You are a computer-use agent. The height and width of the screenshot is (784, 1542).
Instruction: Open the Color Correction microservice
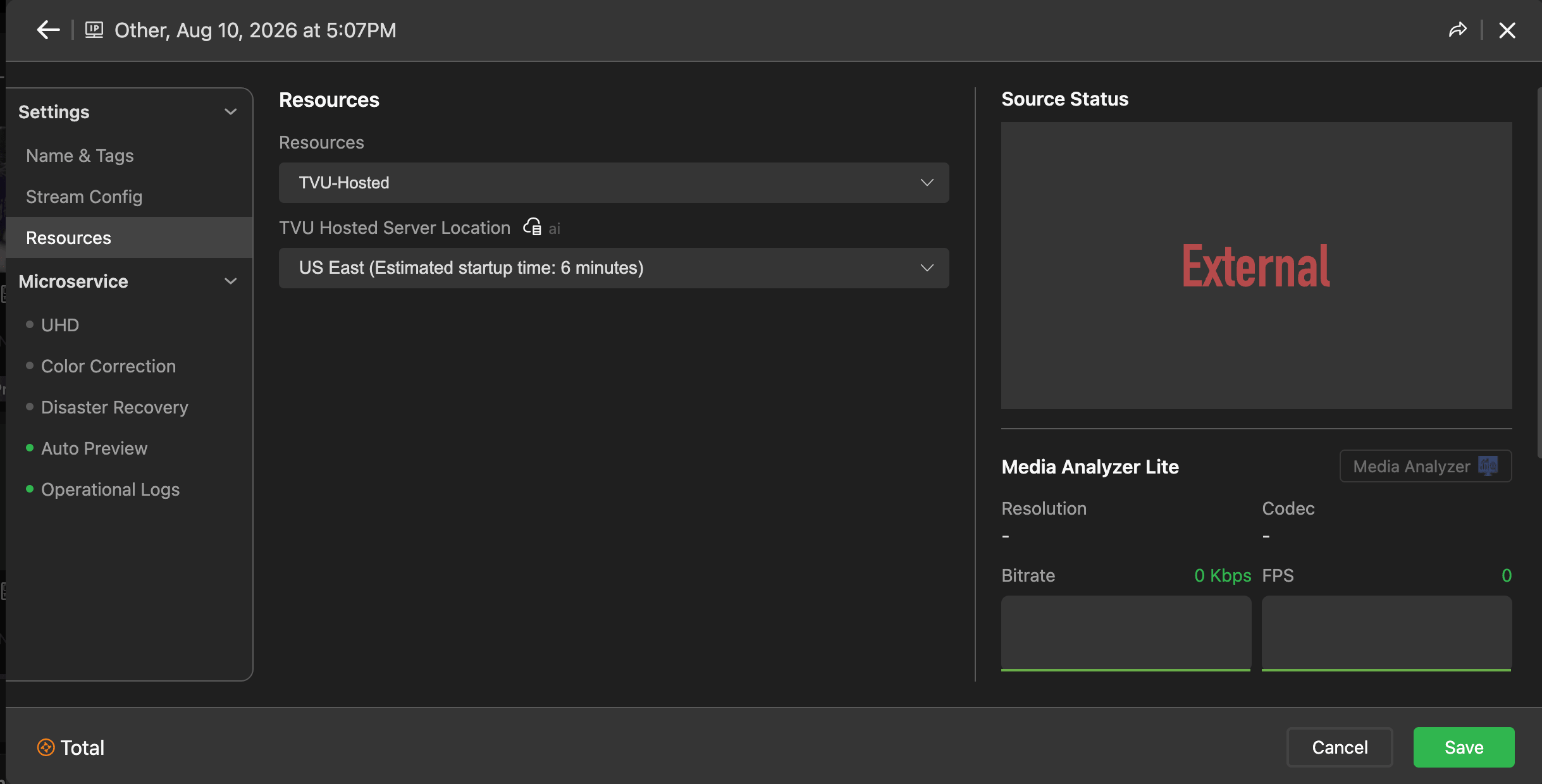click(x=108, y=366)
